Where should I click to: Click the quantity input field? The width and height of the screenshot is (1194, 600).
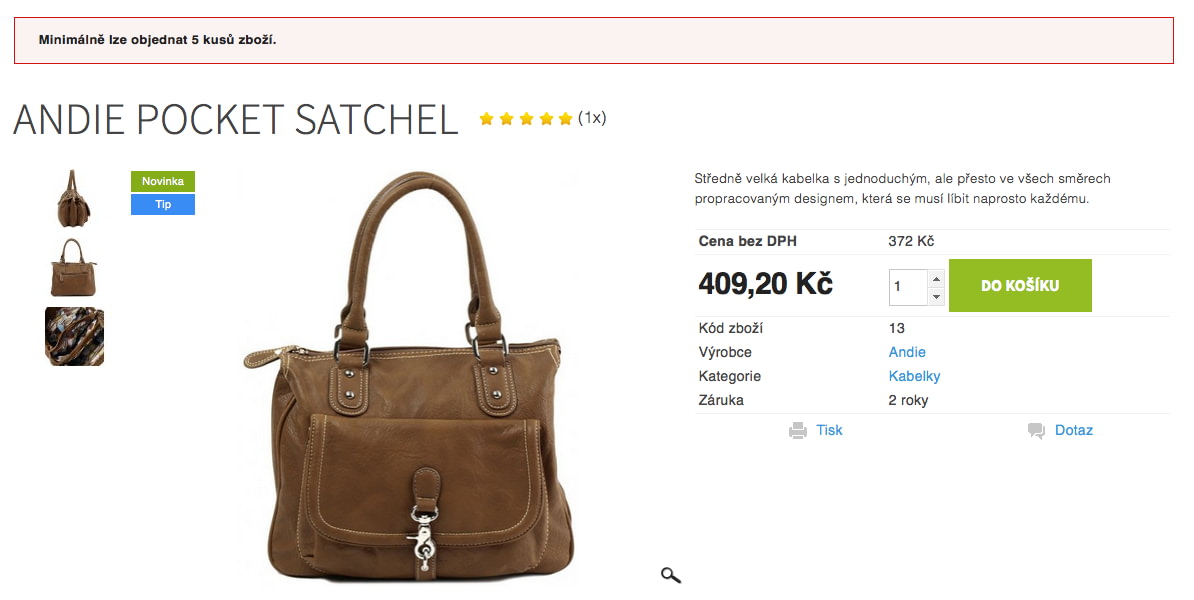908,287
